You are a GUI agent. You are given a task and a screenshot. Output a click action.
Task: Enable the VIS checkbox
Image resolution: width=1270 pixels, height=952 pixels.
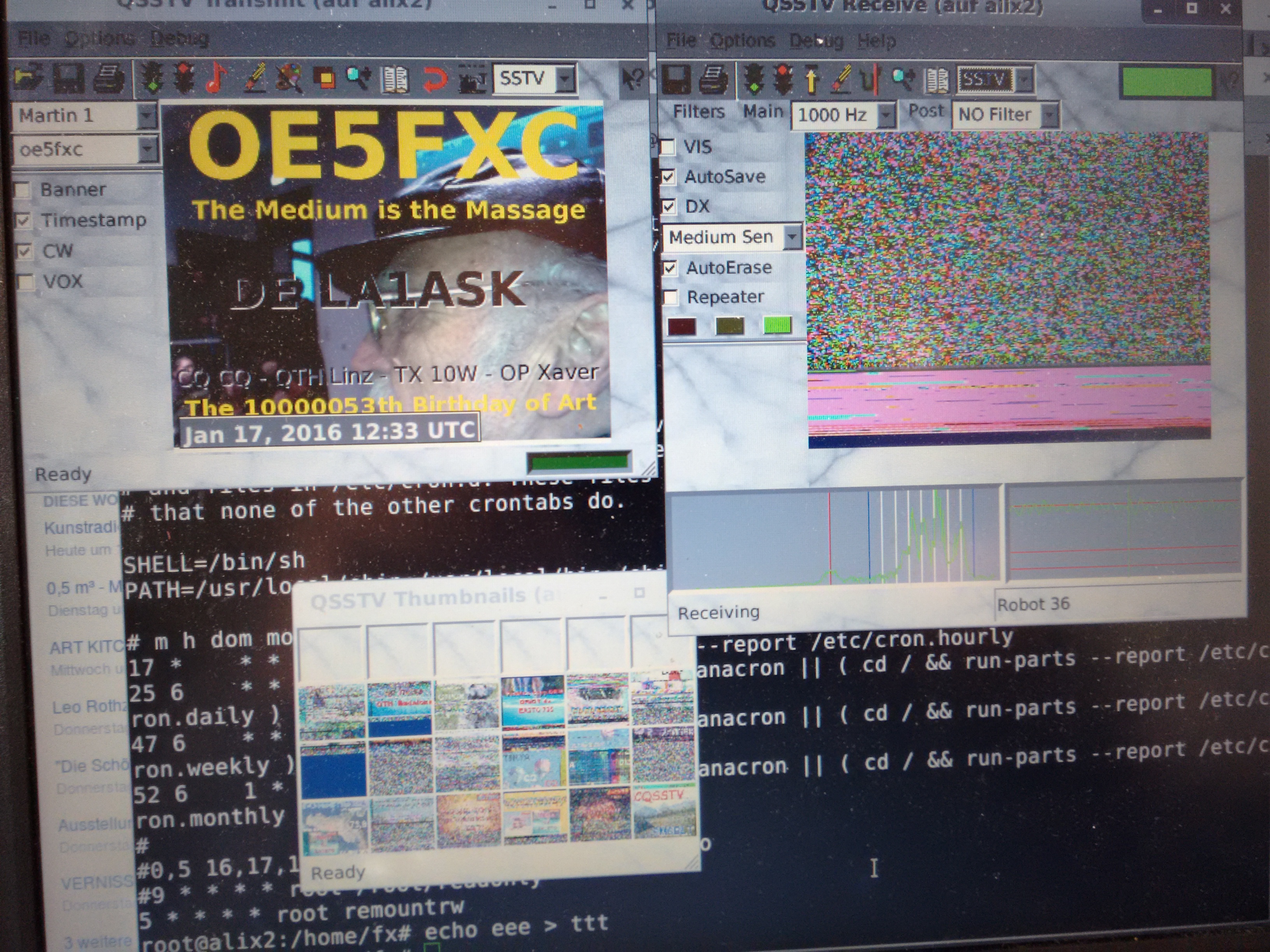click(x=668, y=147)
